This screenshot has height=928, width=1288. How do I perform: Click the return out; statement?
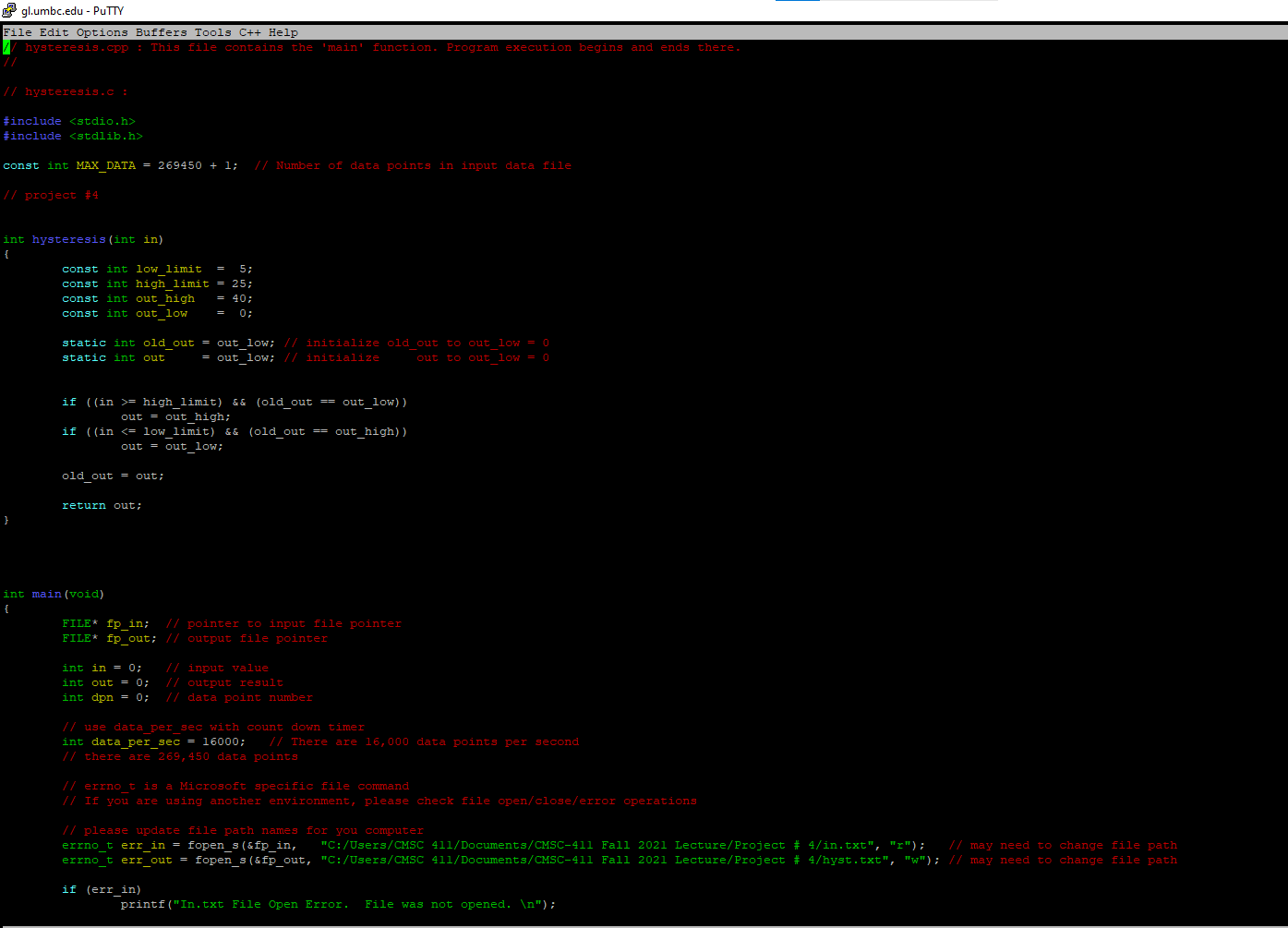point(102,504)
